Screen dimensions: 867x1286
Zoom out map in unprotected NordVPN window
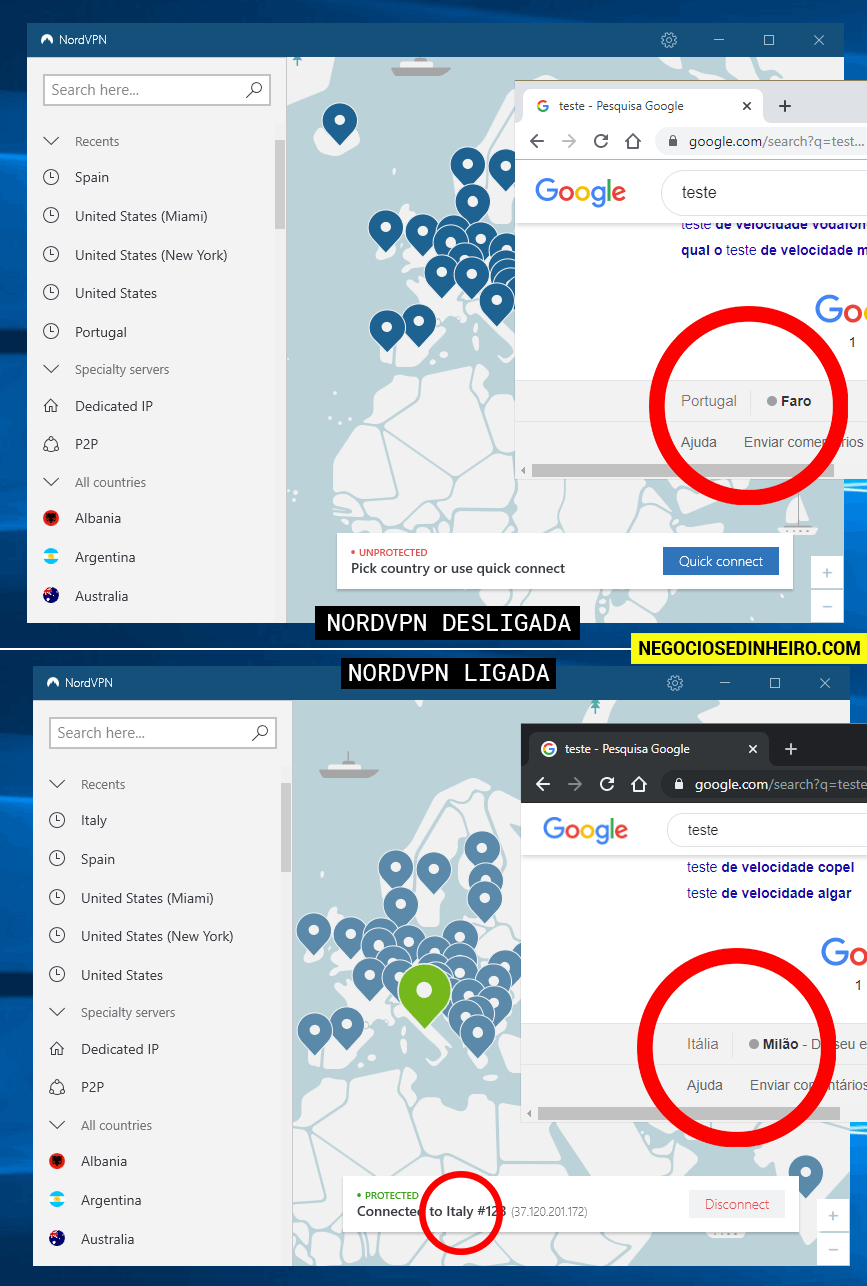point(826,606)
